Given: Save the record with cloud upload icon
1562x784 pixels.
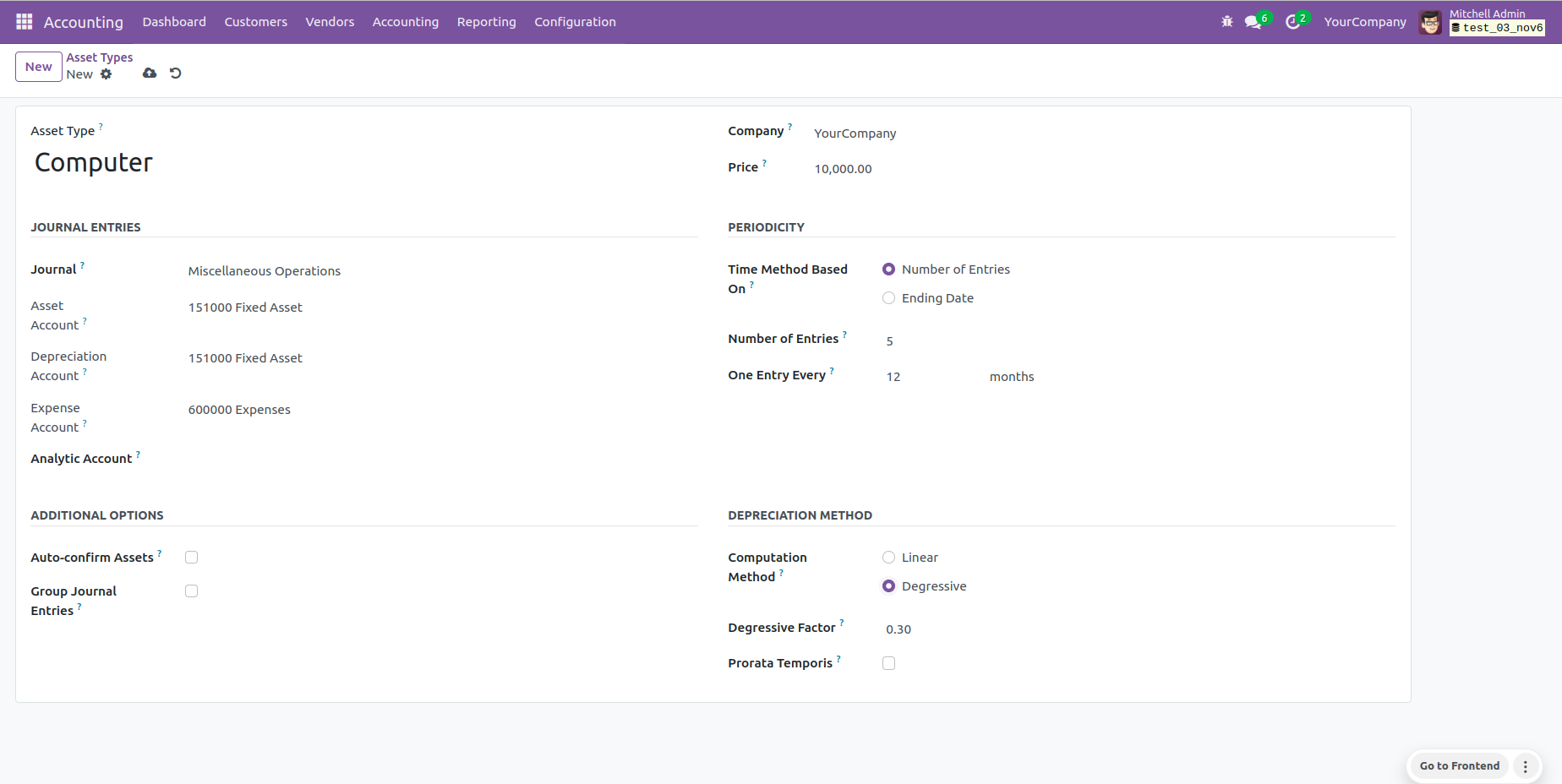Looking at the screenshot, I should (150, 73).
